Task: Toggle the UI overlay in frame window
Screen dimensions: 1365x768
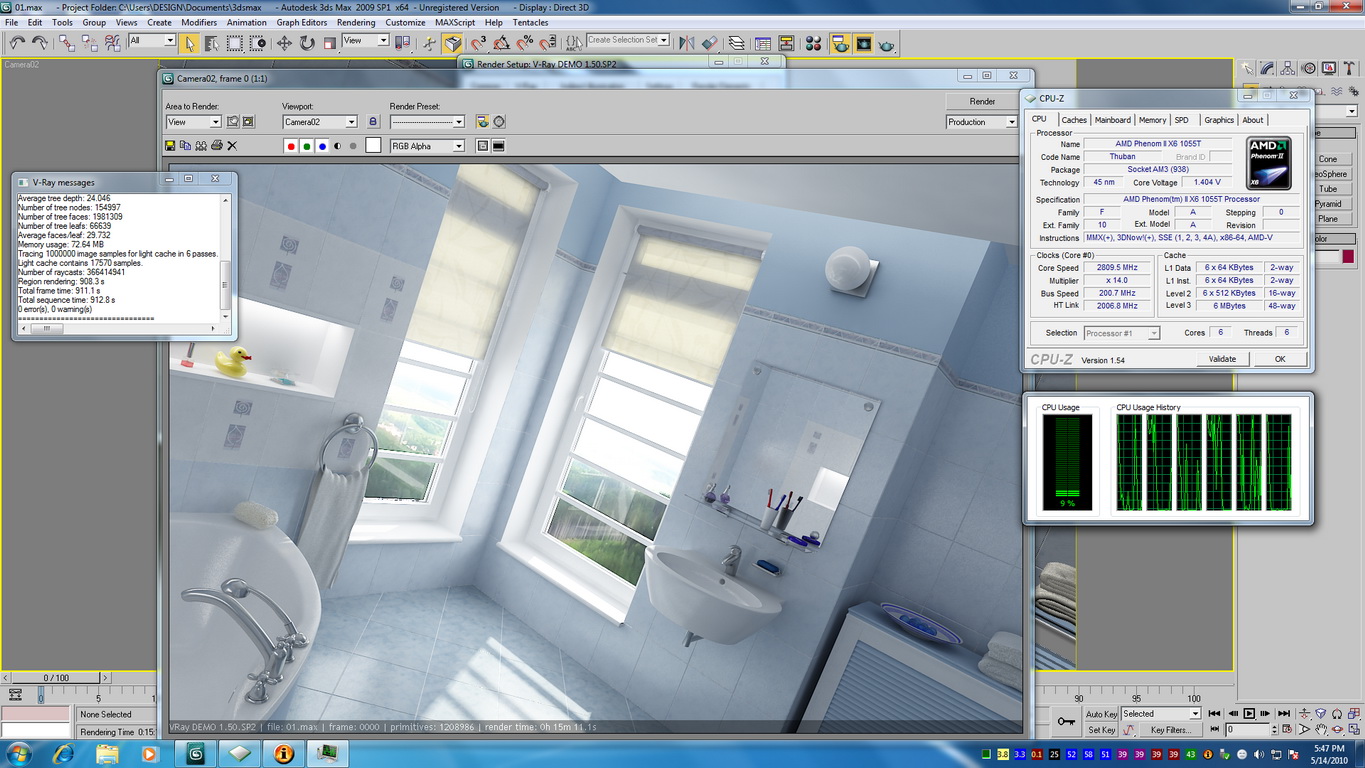Action: tap(482, 146)
